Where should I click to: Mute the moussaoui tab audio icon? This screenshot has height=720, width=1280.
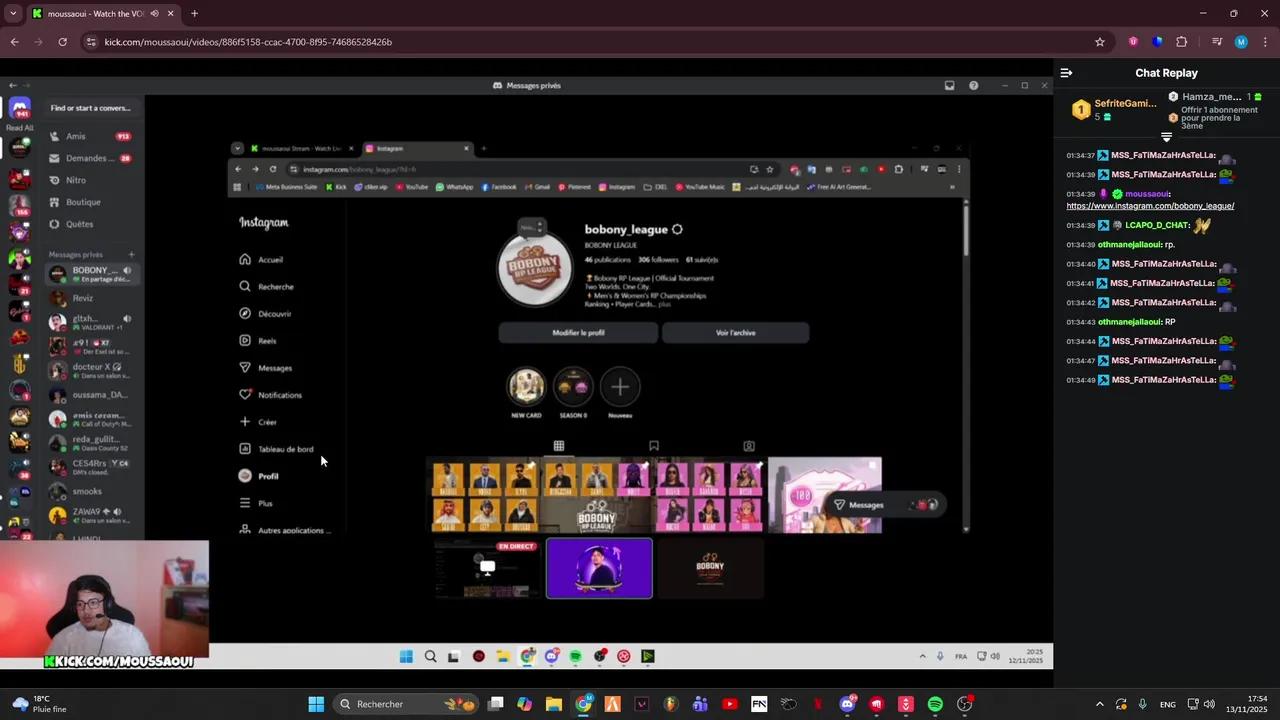[154, 14]
